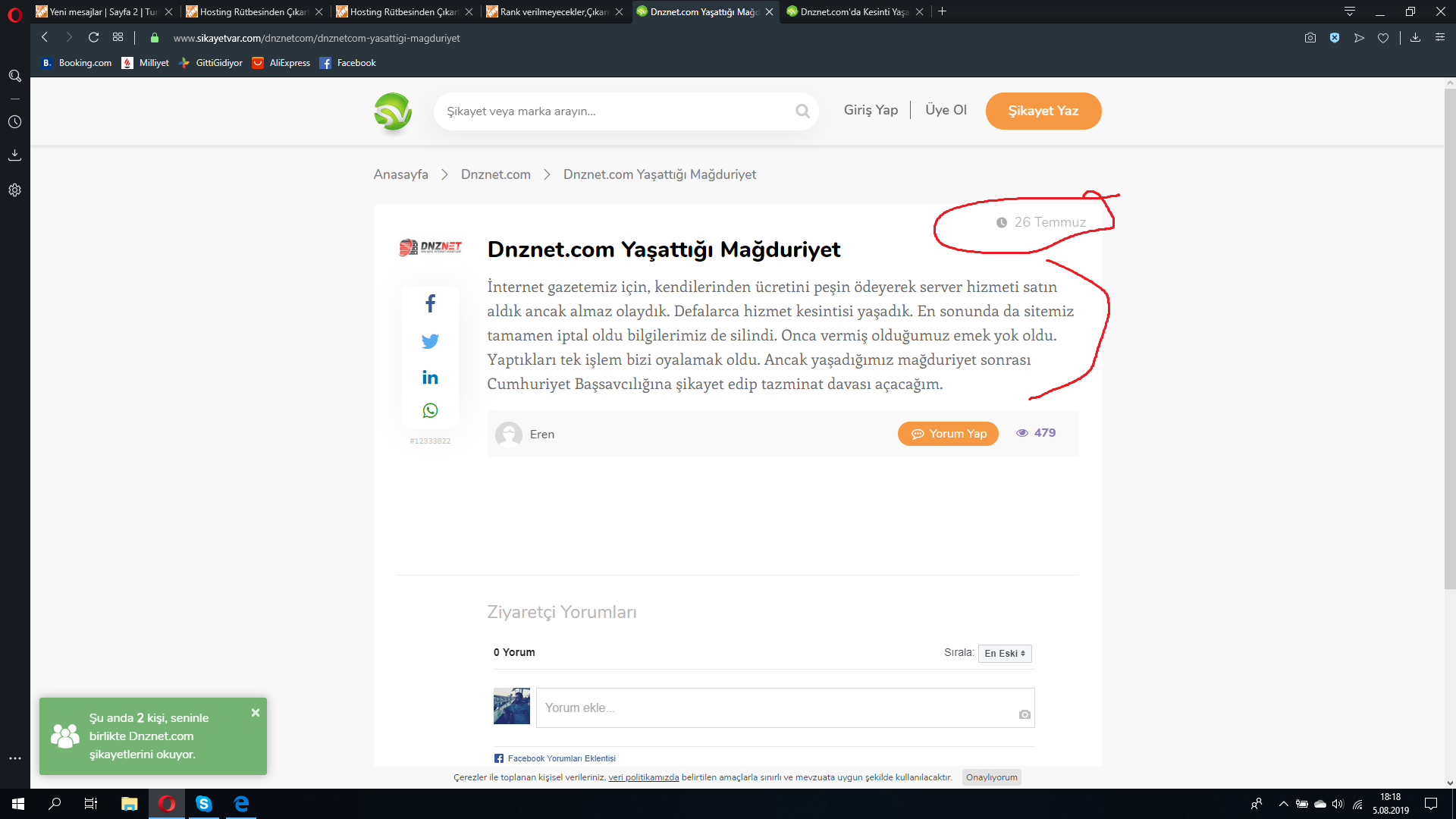Click the Giriş Yap link
Screen dimensions: 1456x819
click(x=871, y=110)
